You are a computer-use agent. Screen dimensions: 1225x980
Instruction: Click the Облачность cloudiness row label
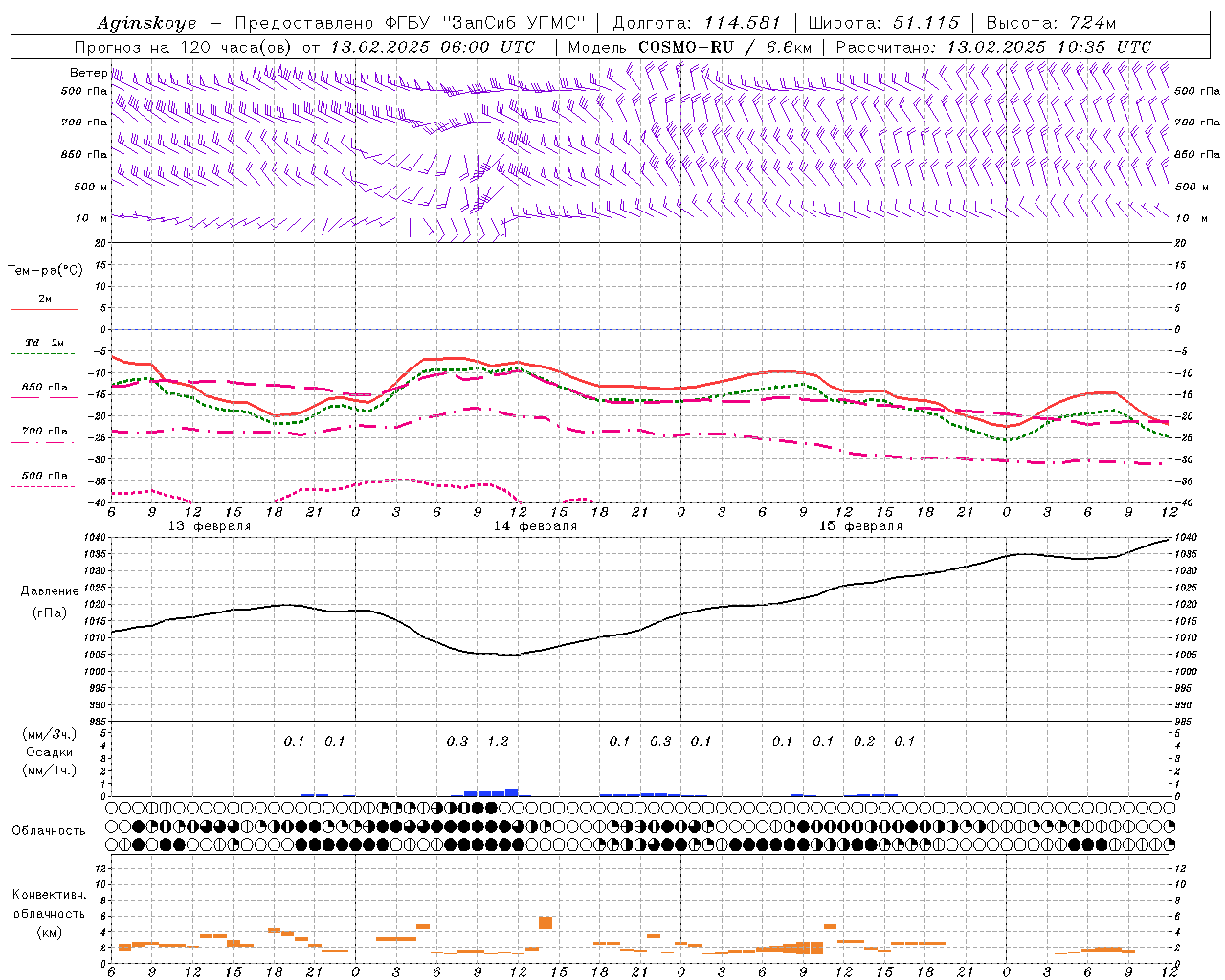[x=49, y=831]
